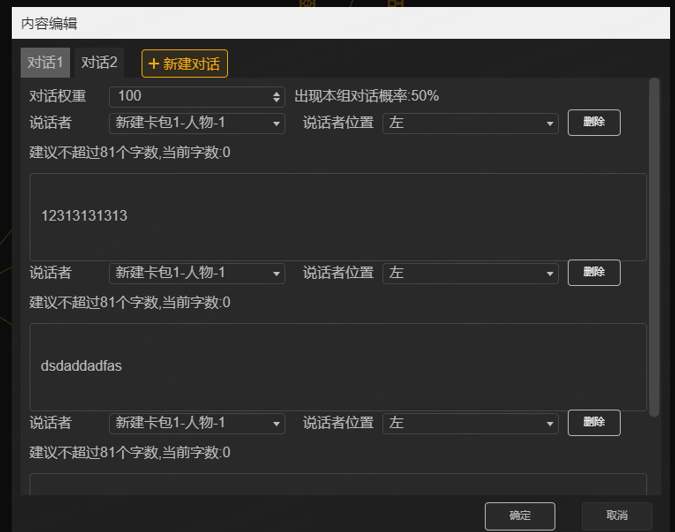Open the first 说话者位置 dropdown above 12313131313

[x=470, y=123]
